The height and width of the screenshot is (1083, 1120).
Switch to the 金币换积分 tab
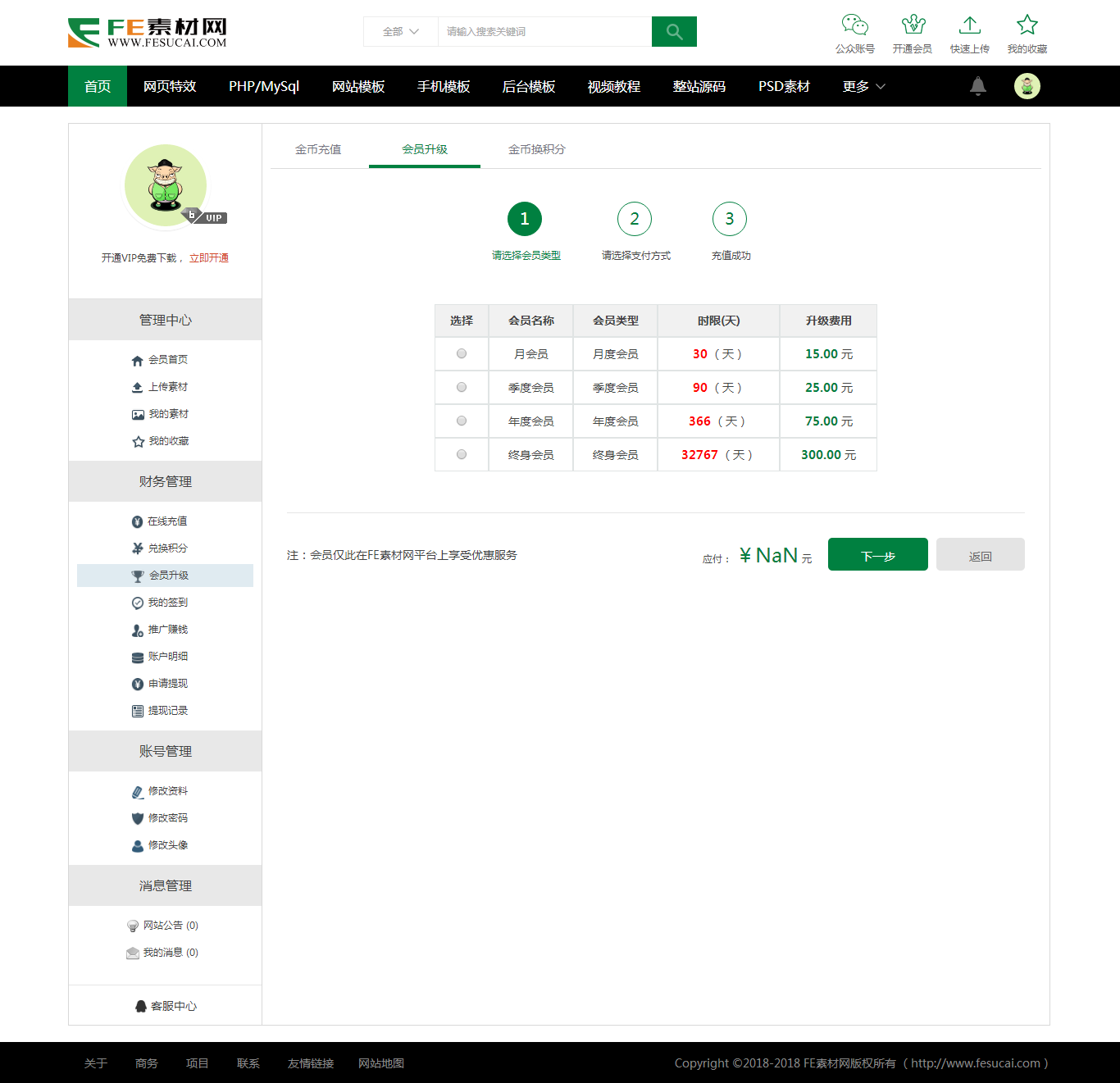536,149
